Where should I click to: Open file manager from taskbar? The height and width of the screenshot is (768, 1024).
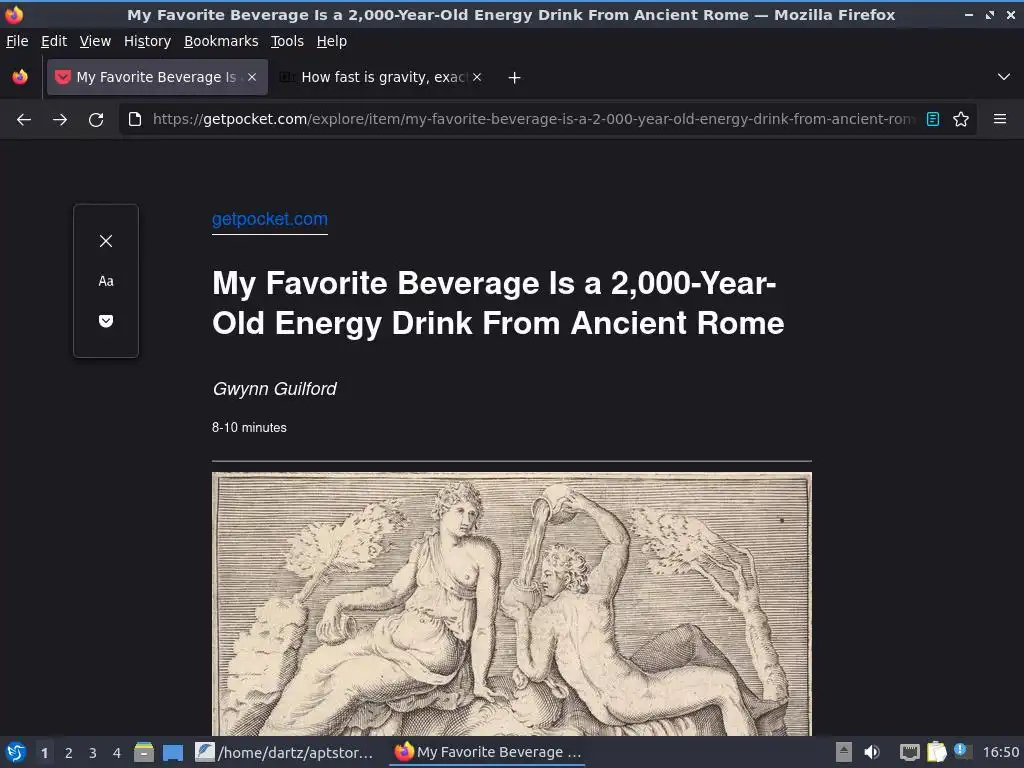coord(144,752)
